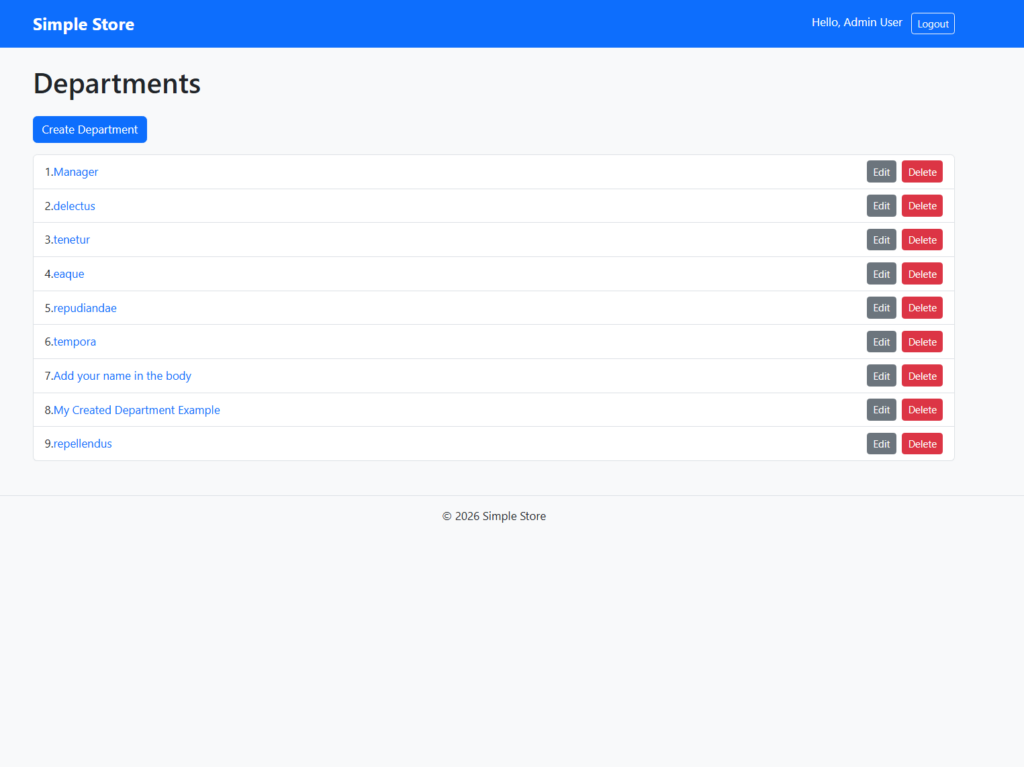1024x767 pixels.
Task: Delete the delectus department
Action: click(x=922, y=206)
